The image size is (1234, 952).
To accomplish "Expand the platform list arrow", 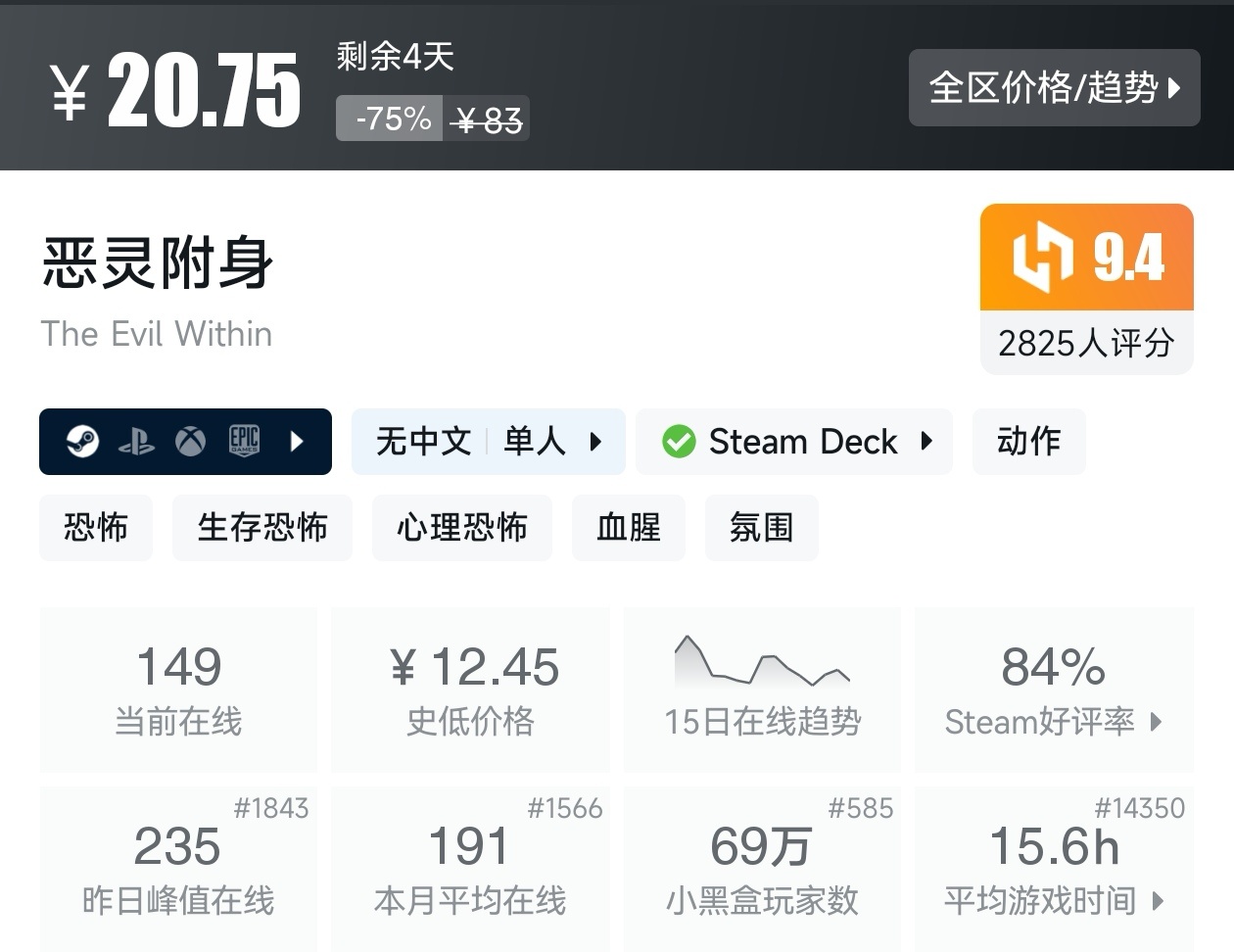I will pos(297,442).
